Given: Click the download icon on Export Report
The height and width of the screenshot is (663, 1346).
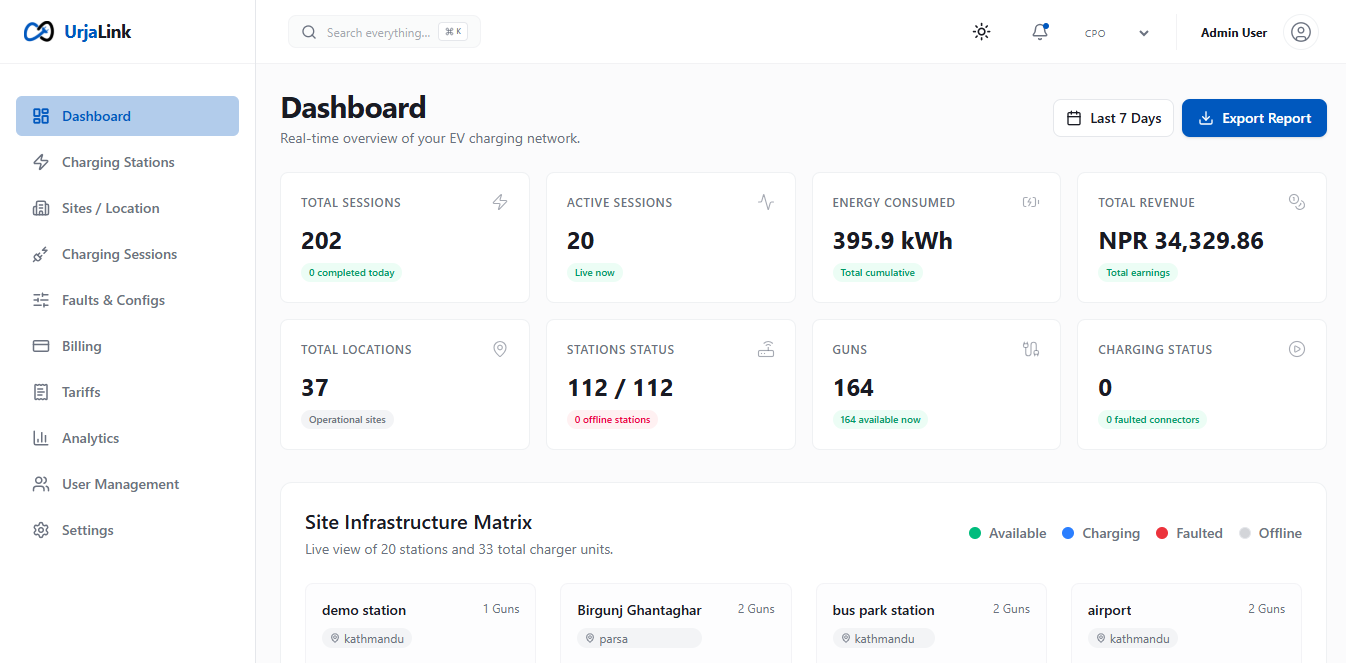Looking at the screenshot, I should click(x=1206, y=118).
